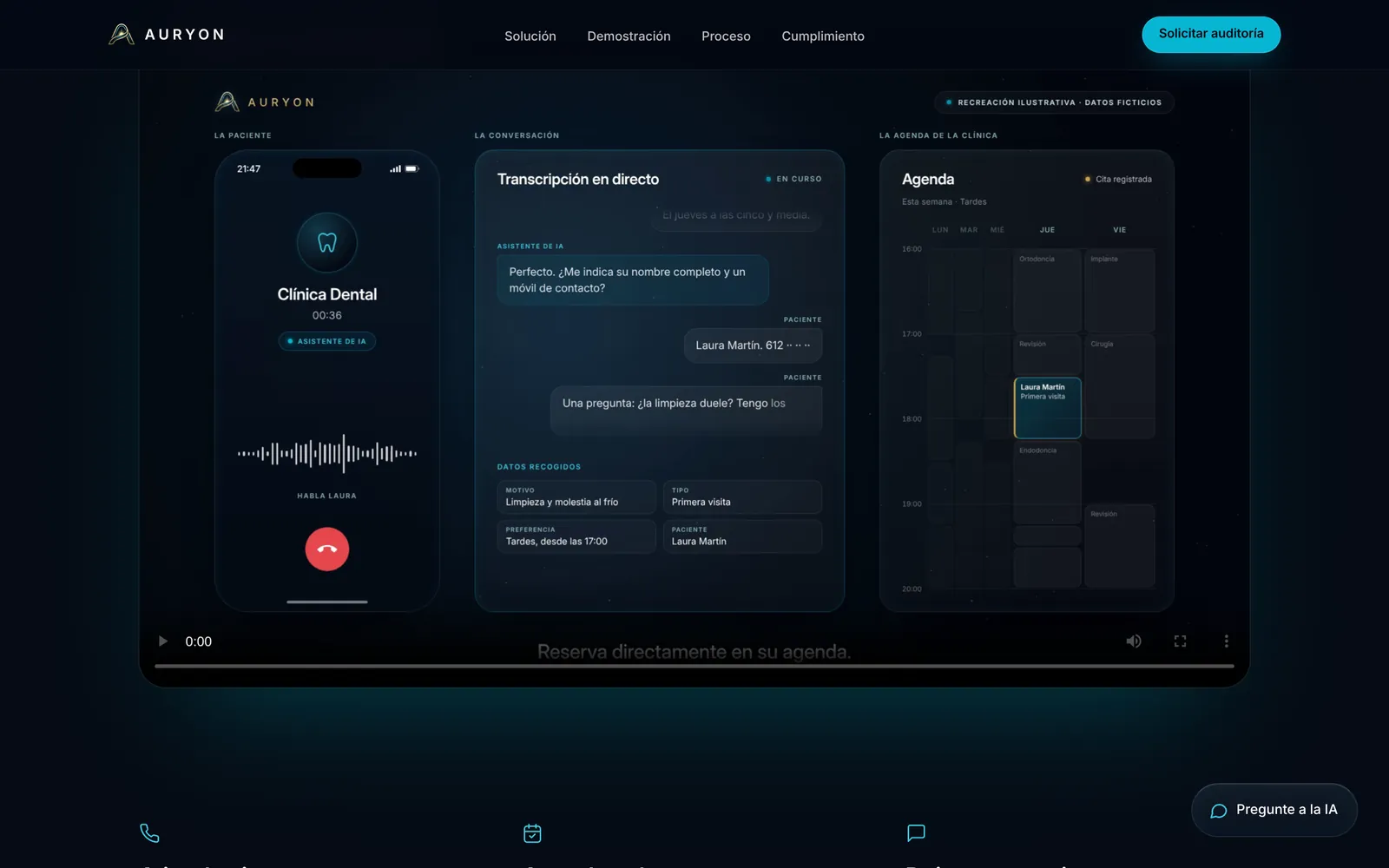Screen dimensions: 1389x868
Task: Click the Auryon logo in the navbar
Action: click(167, 35)
